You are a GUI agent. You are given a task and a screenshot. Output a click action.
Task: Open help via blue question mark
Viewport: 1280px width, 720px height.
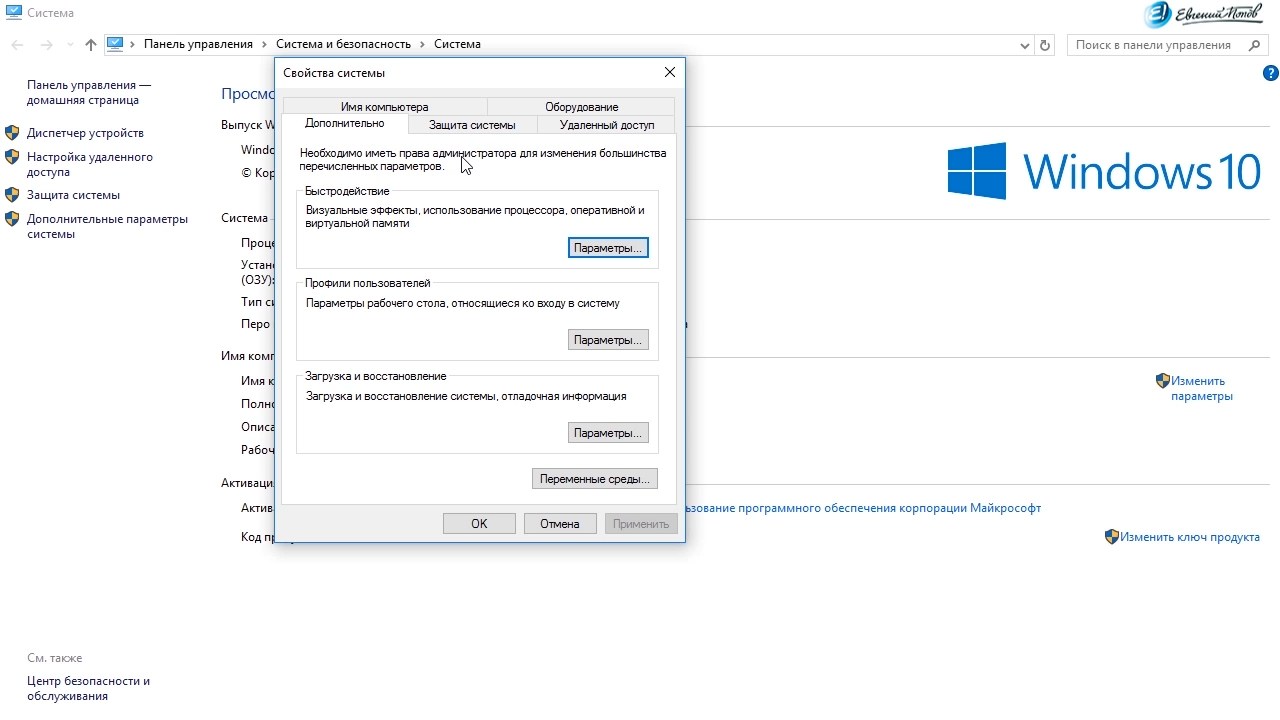pyautogui.click(x=1271, y=73)
